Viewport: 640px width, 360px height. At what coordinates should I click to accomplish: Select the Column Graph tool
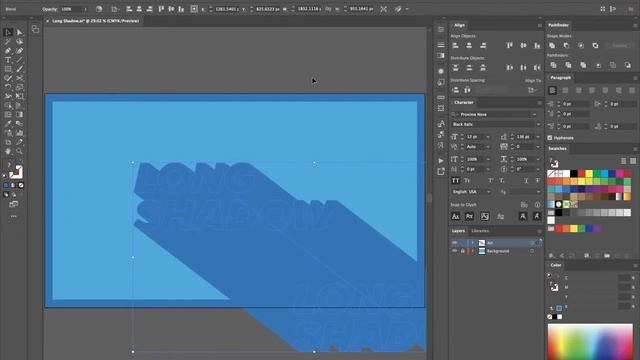point(20,133)
